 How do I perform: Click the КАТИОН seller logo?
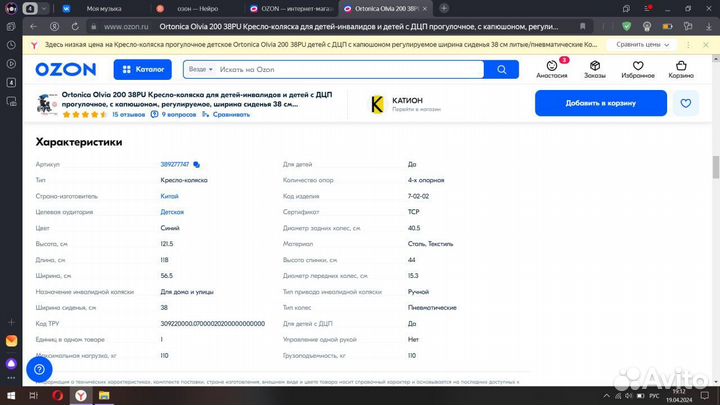click(x=377, y=104)
